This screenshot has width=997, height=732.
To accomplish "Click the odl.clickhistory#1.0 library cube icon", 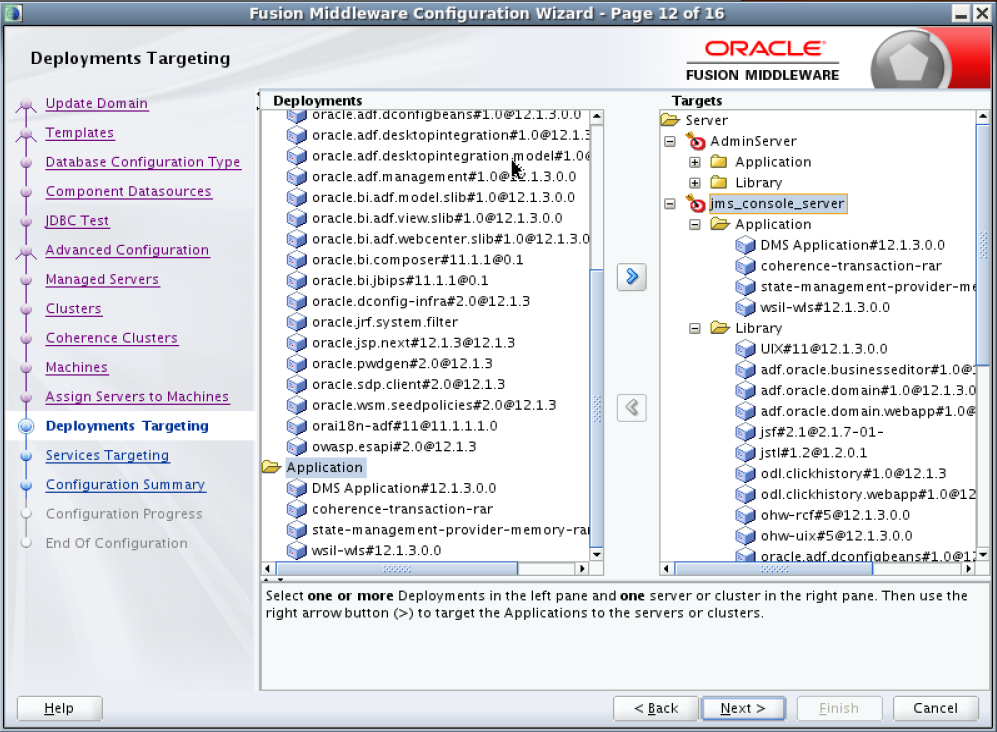I will pos(745,474).
